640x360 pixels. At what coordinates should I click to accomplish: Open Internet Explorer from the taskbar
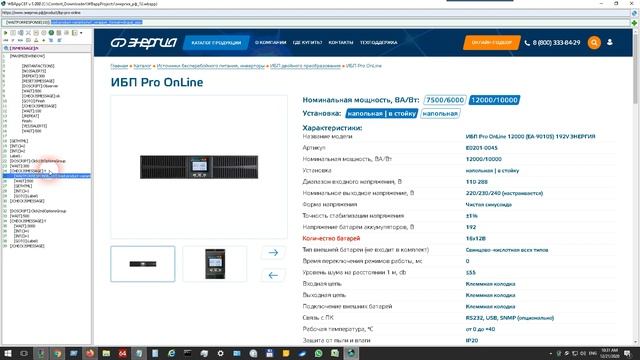171,353
